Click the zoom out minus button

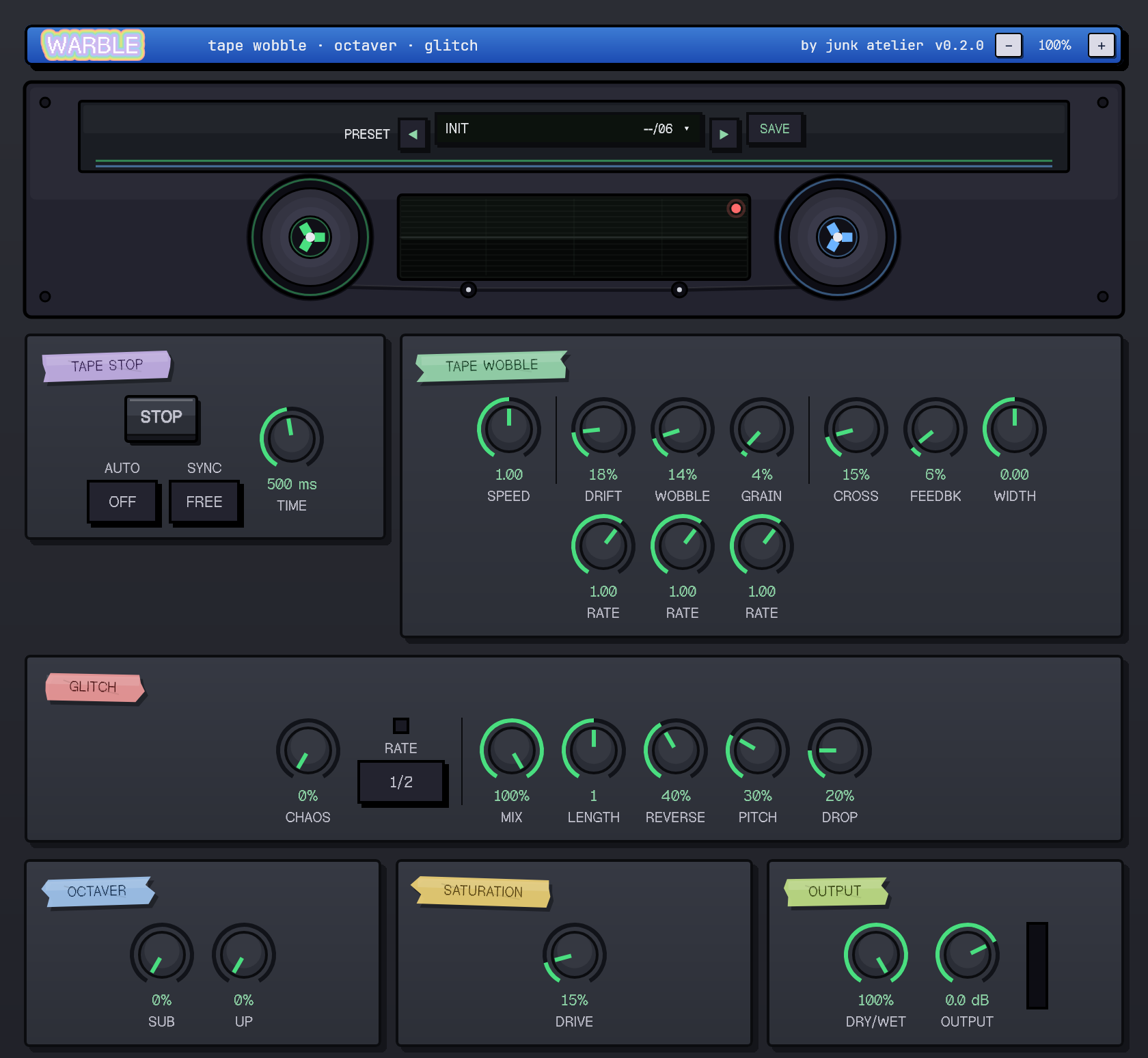click(x=1009, y=45)
